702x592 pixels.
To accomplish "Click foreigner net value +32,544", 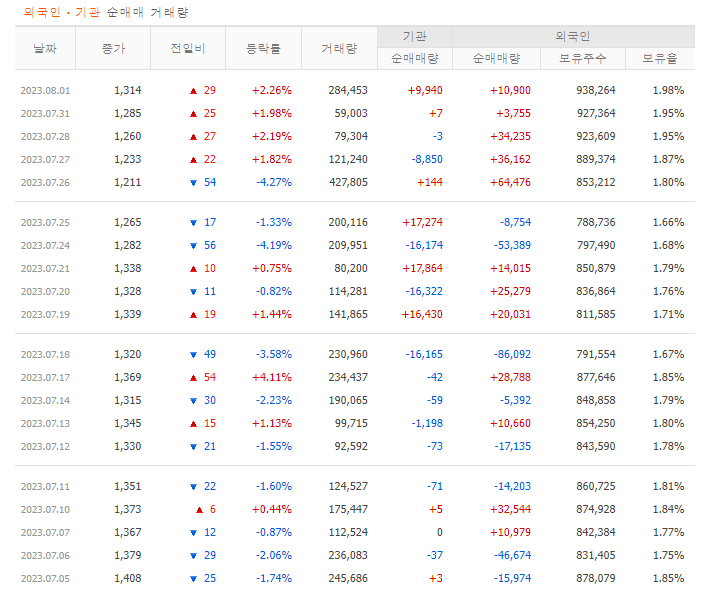I will coord(510,509).
